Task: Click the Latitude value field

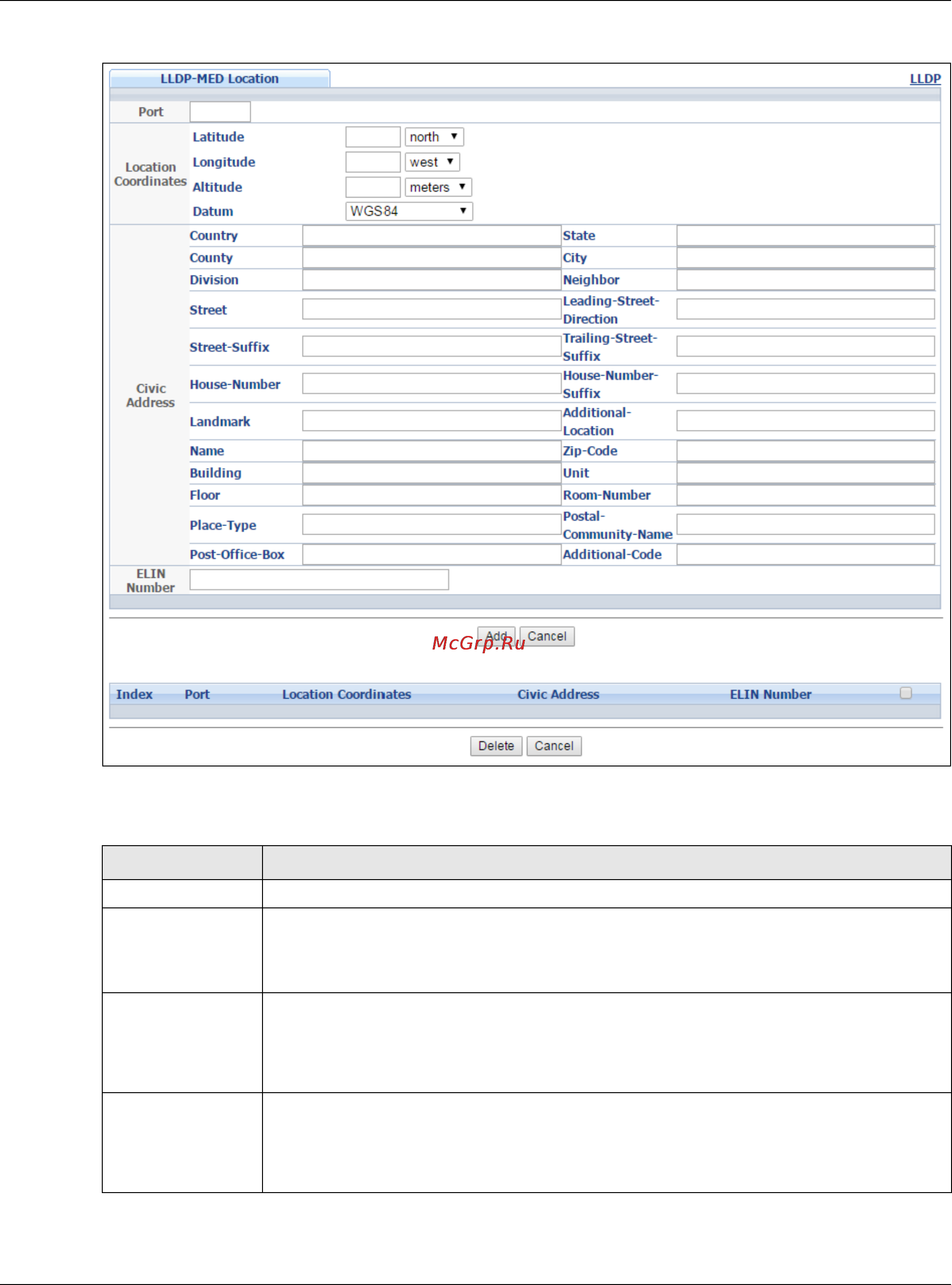Action: pos(373,137)
